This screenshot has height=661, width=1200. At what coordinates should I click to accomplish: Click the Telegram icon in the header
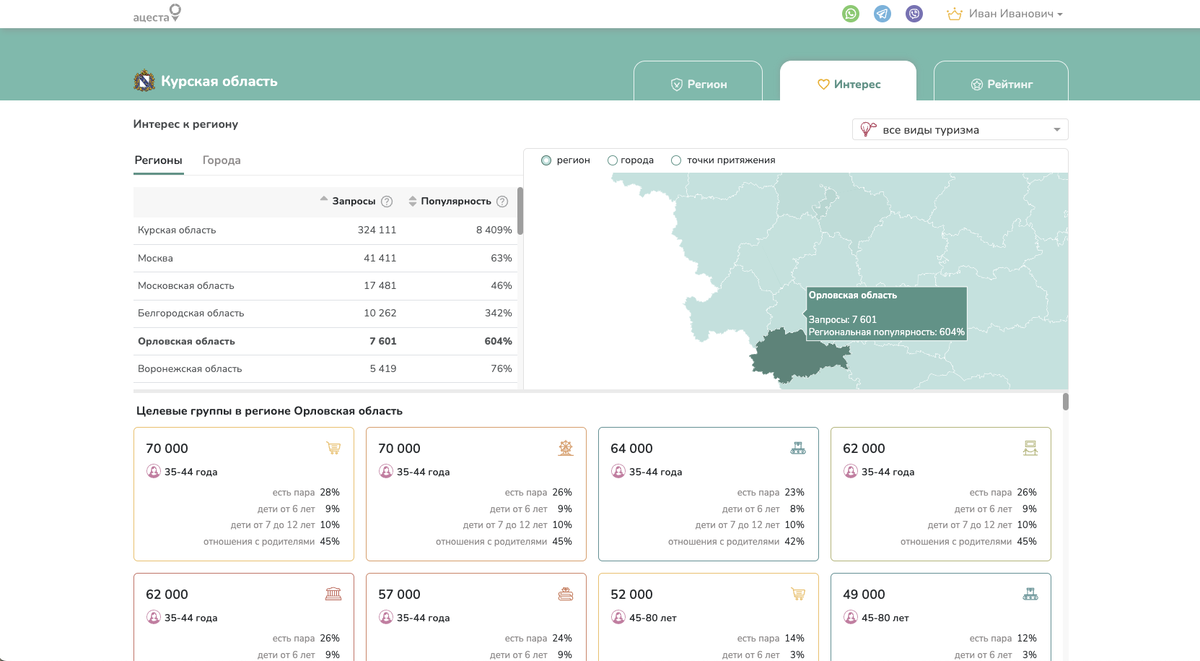[882, 13]
